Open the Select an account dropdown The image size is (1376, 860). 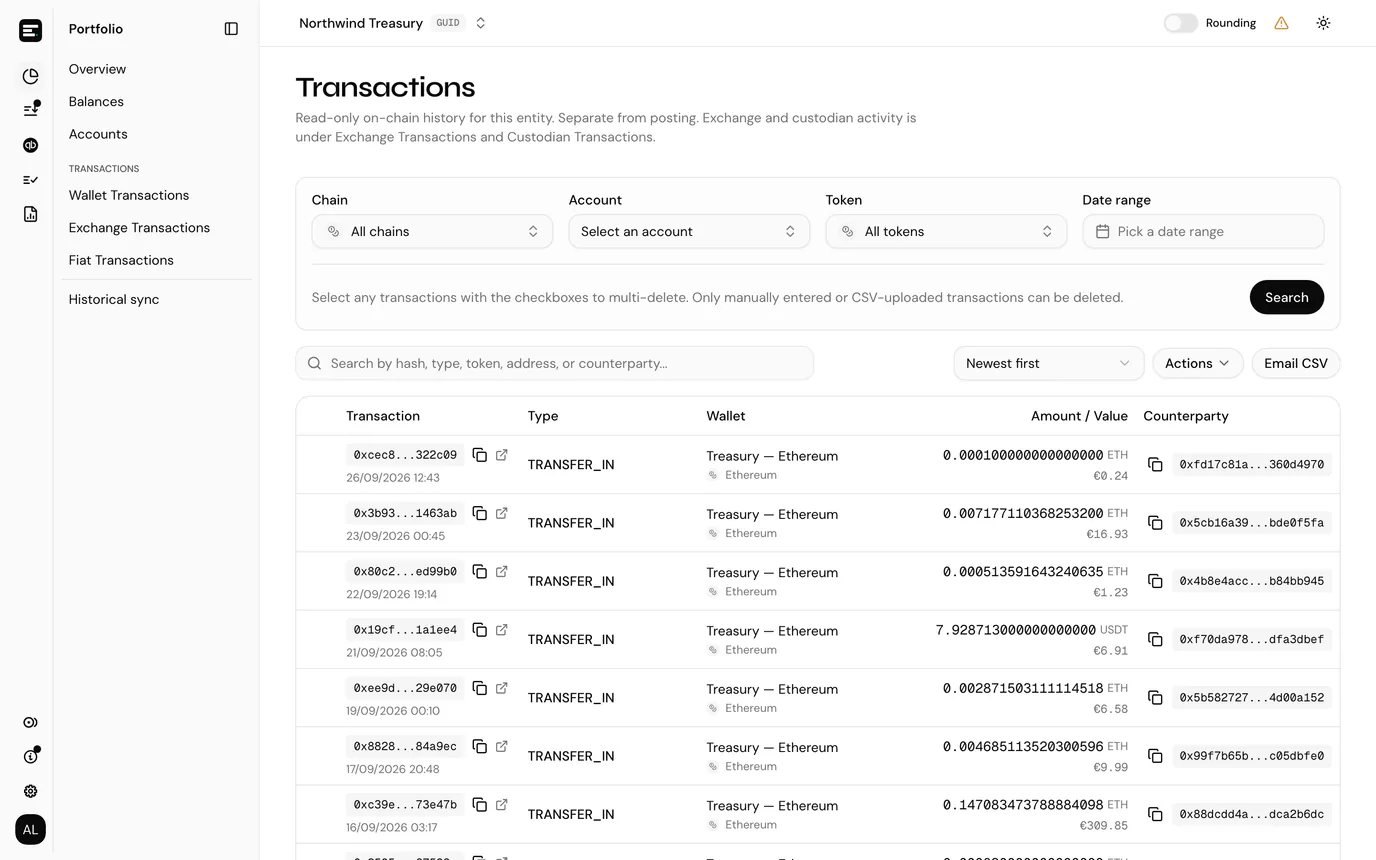(x=689, y=231)
